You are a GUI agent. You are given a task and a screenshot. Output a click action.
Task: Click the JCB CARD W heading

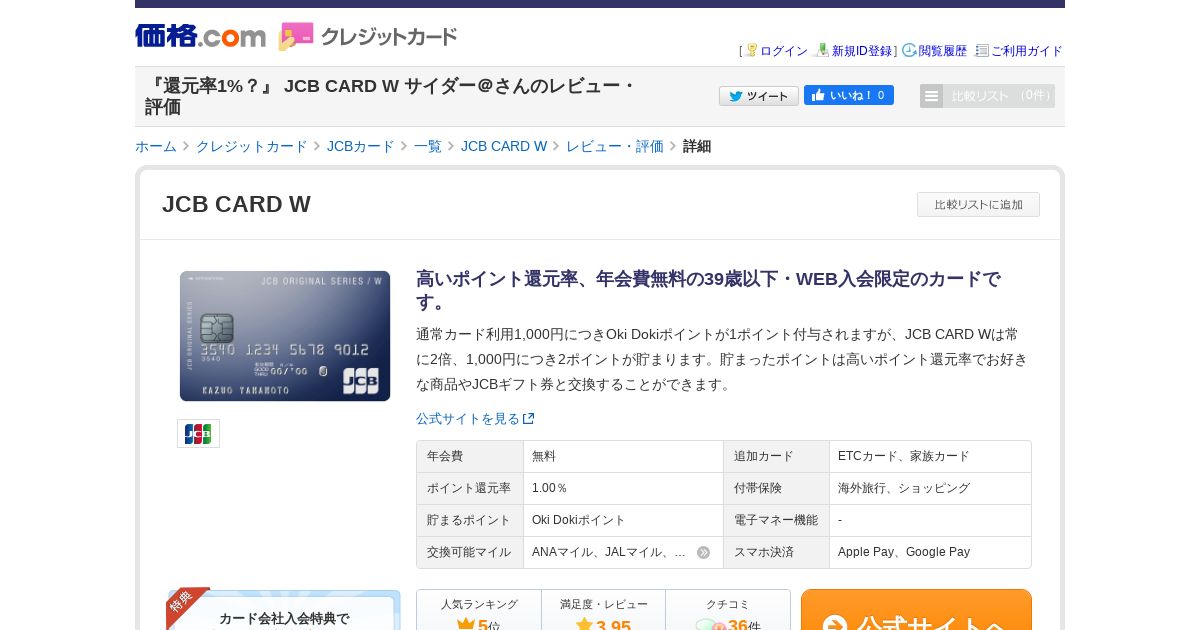pos(236,204)
